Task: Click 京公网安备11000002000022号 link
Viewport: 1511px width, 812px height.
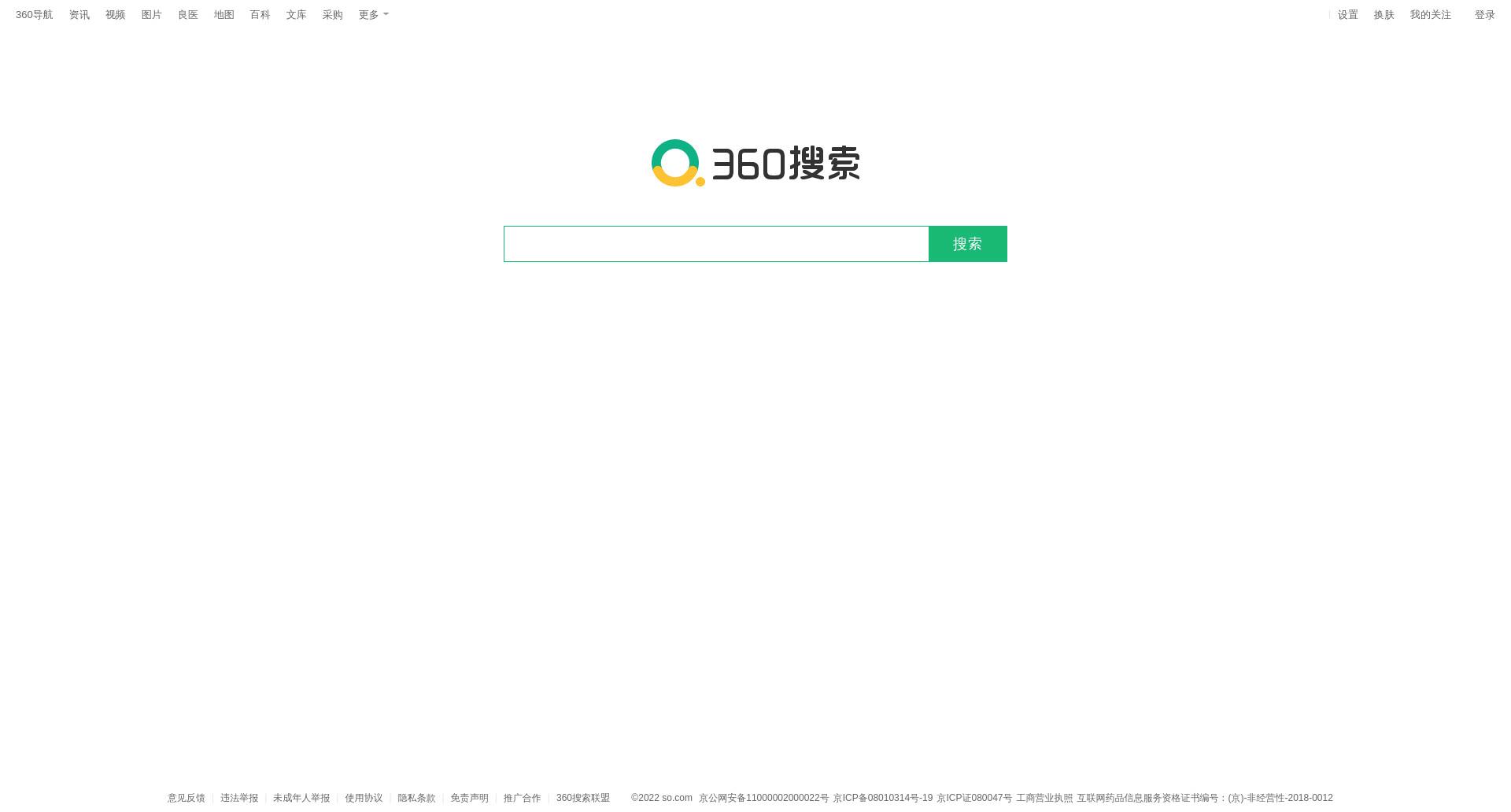Action: point(764,798)
